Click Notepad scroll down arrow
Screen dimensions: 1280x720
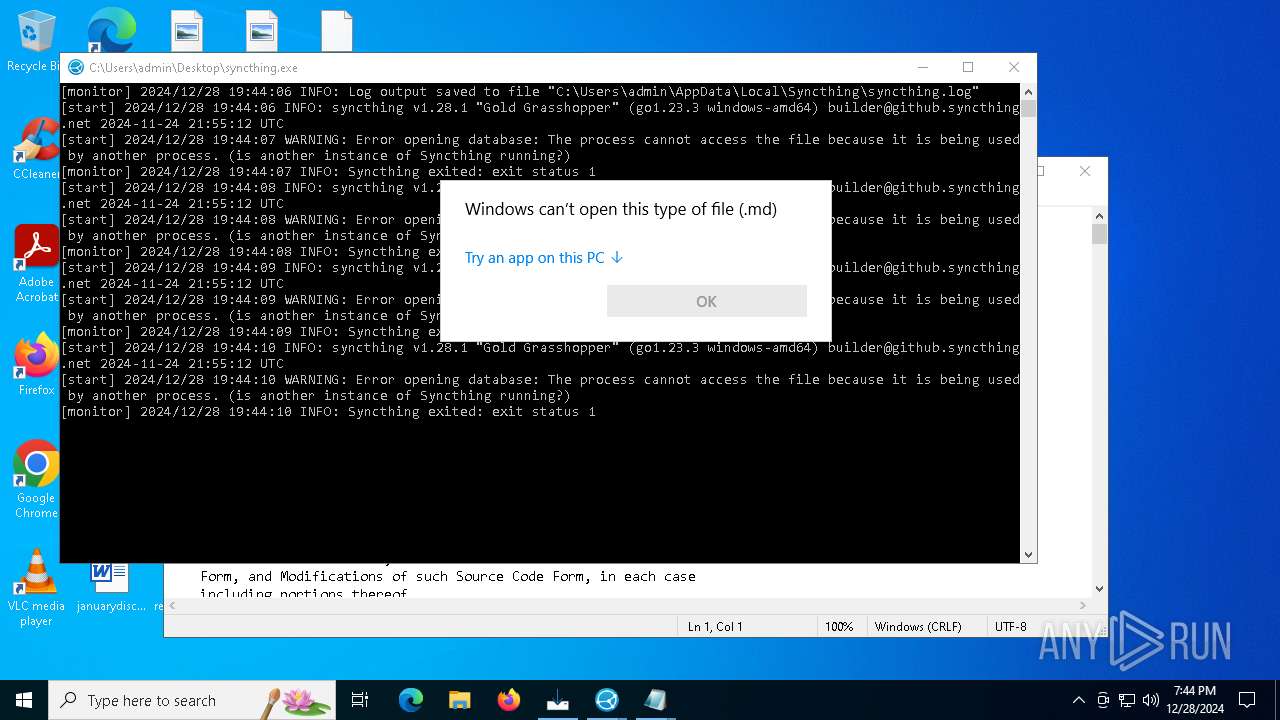(1099, 589)
